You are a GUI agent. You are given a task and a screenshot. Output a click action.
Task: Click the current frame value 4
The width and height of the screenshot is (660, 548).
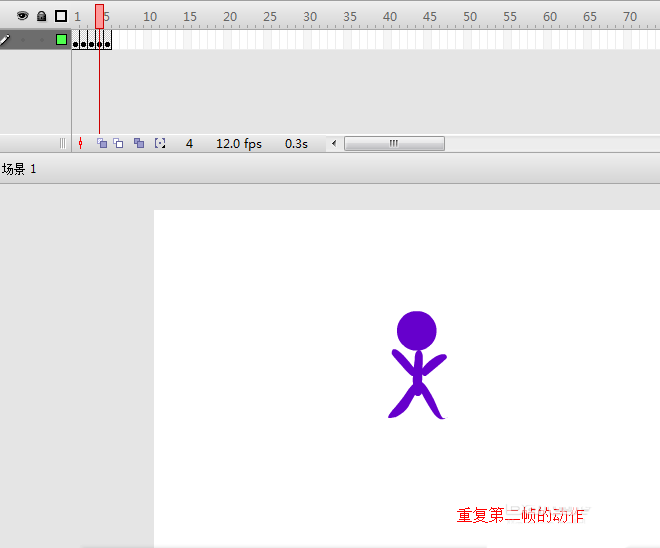[189, 144]
